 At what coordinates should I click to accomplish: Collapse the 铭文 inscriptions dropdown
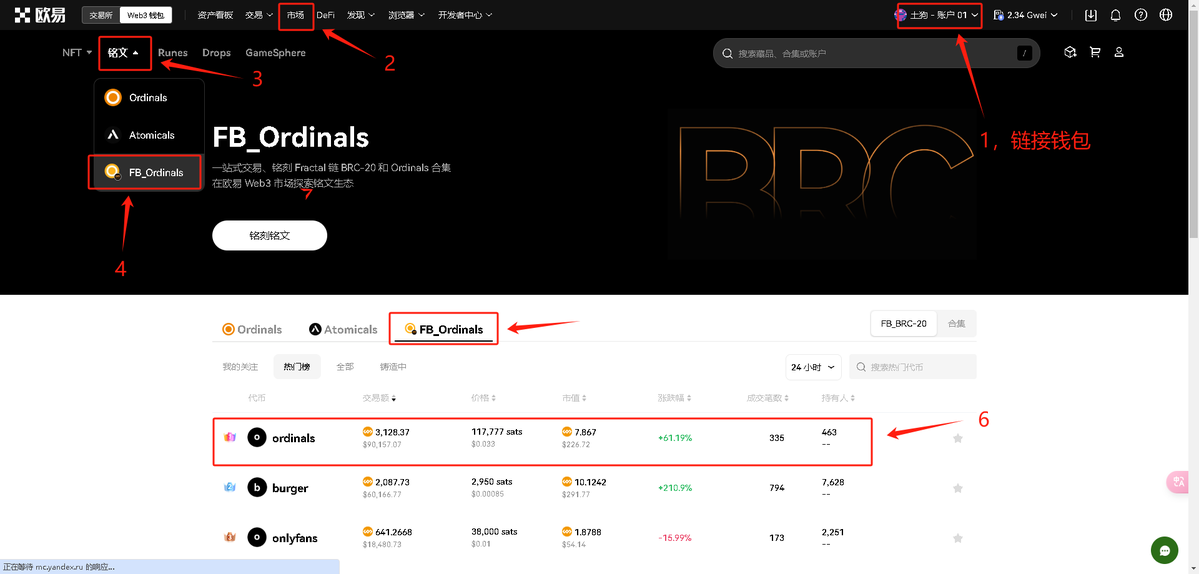pyautogui.click(x=124, y=53)
